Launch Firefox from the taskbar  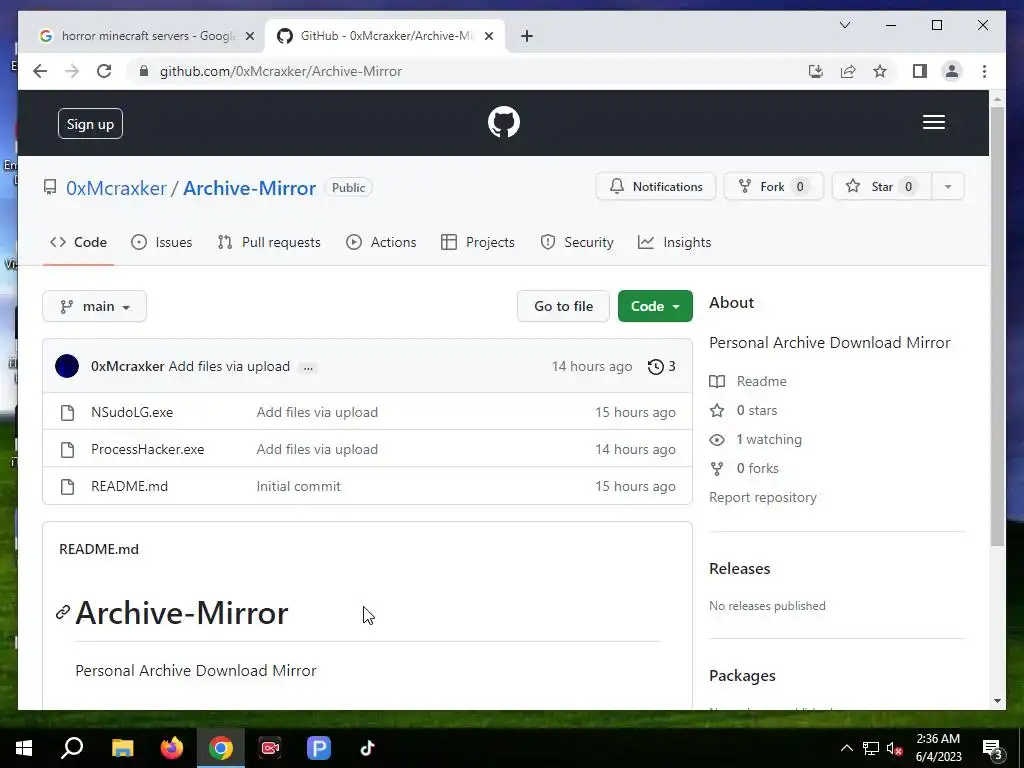coord(172,748)
